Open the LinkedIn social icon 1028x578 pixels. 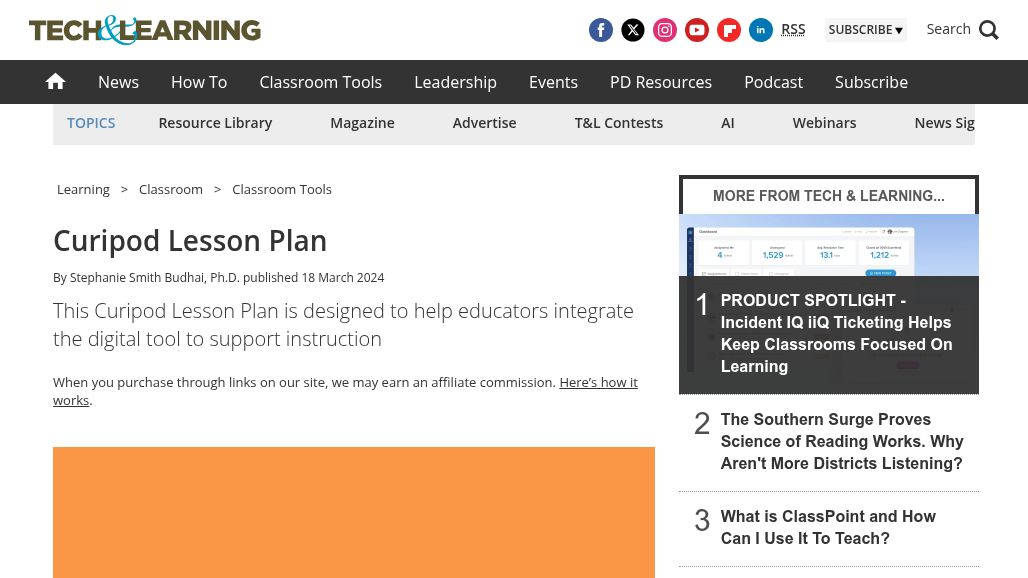(761, 30)
